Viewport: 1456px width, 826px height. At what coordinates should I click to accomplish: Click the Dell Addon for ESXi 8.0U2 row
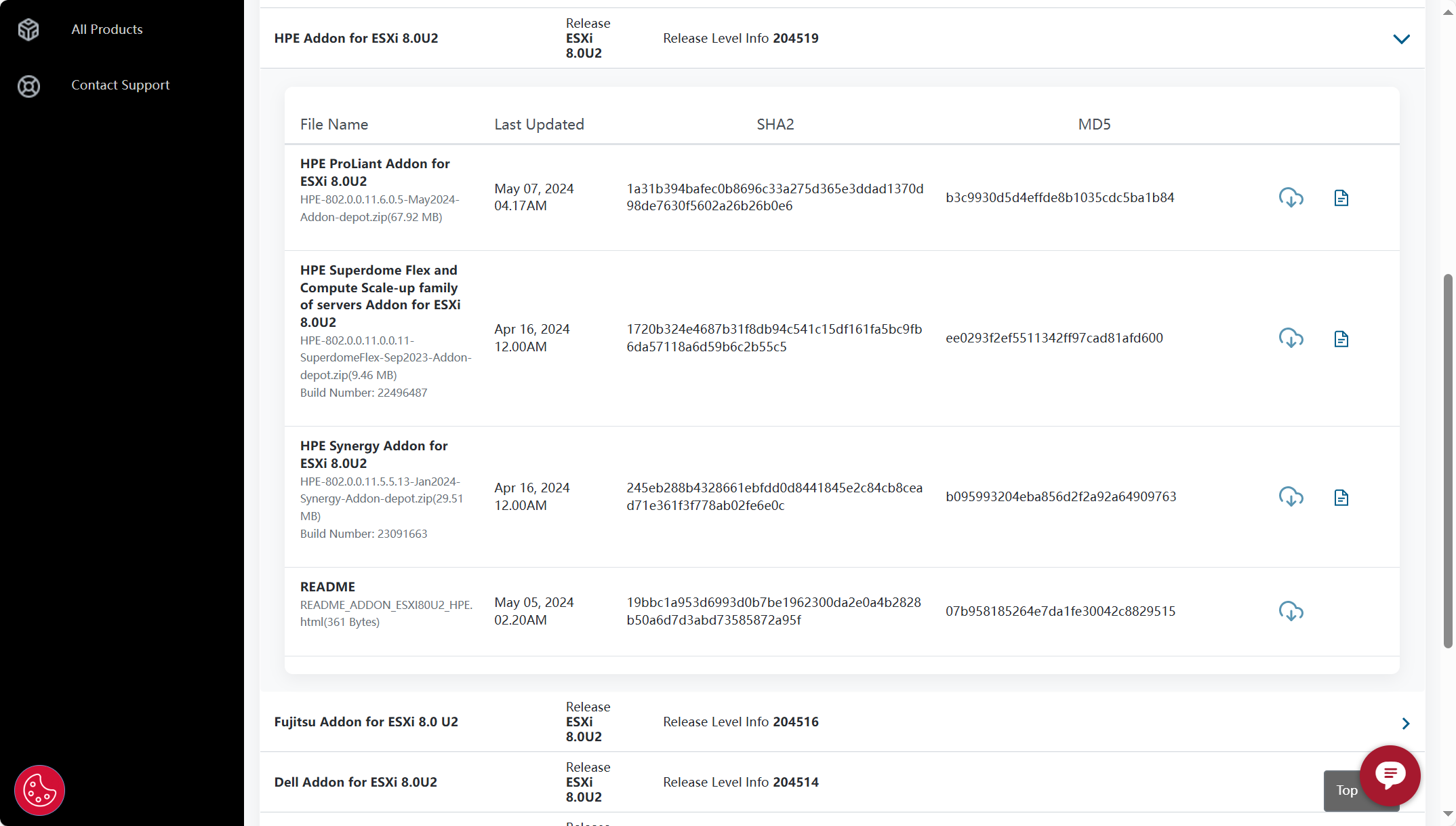point(842,782)
